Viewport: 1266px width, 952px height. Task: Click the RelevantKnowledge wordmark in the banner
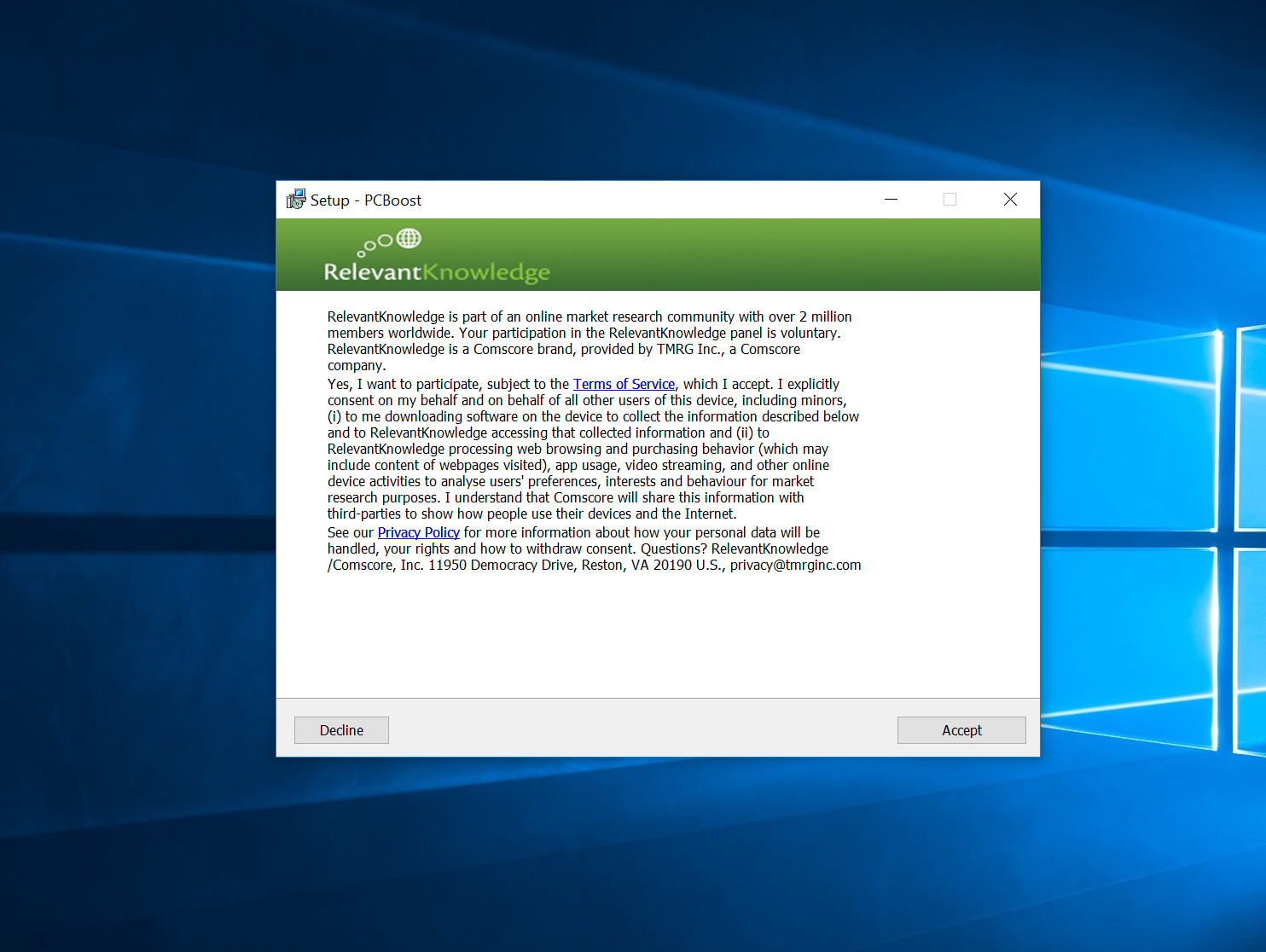click(x=437, y=272)
